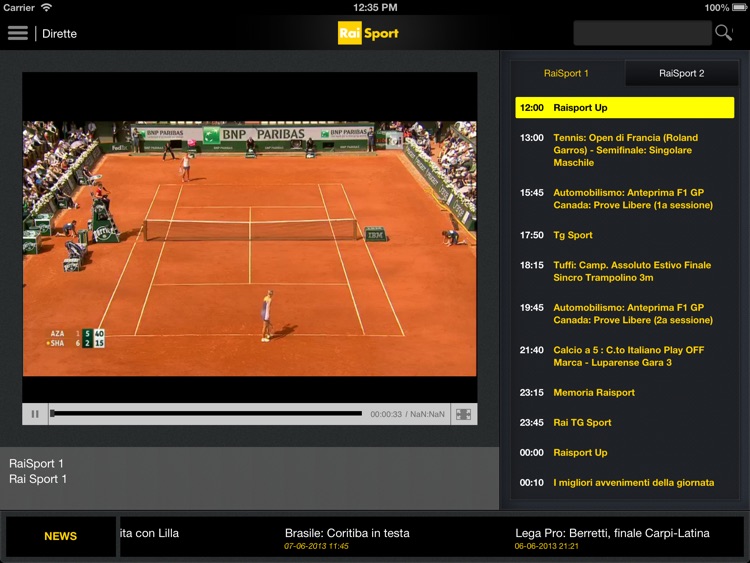Viewport: 750px width, 563px height.
Task: Tap the Rai Sport logo
Action: (368, 33)
